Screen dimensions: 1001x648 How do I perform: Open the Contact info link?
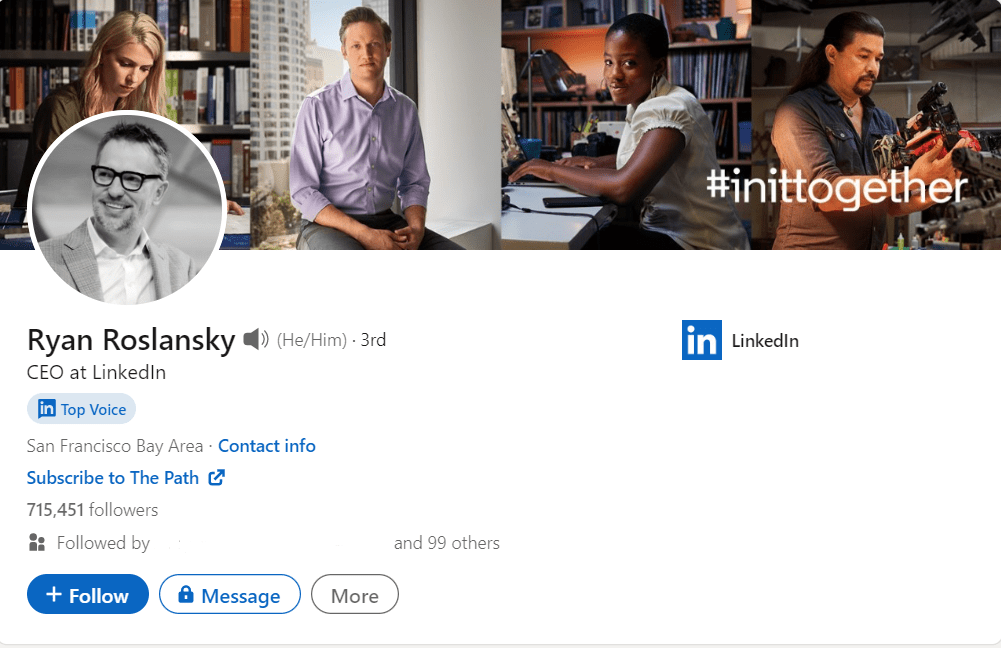tap(267, 446)
